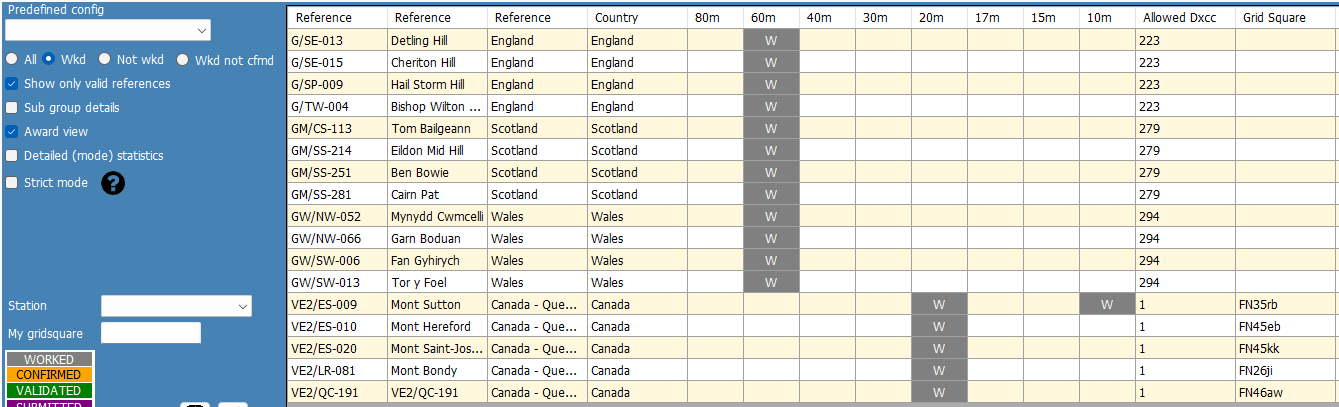This screenshot has width=1339, height=407.
Task: Click the orange CONFIRMED color legend
Action: click(x=49, y=375)
